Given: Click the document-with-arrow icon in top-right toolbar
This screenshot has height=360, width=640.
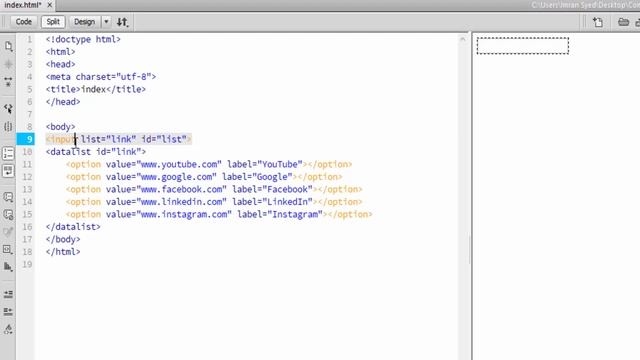Looking at the screenshot, I should [x=598, y=22].
